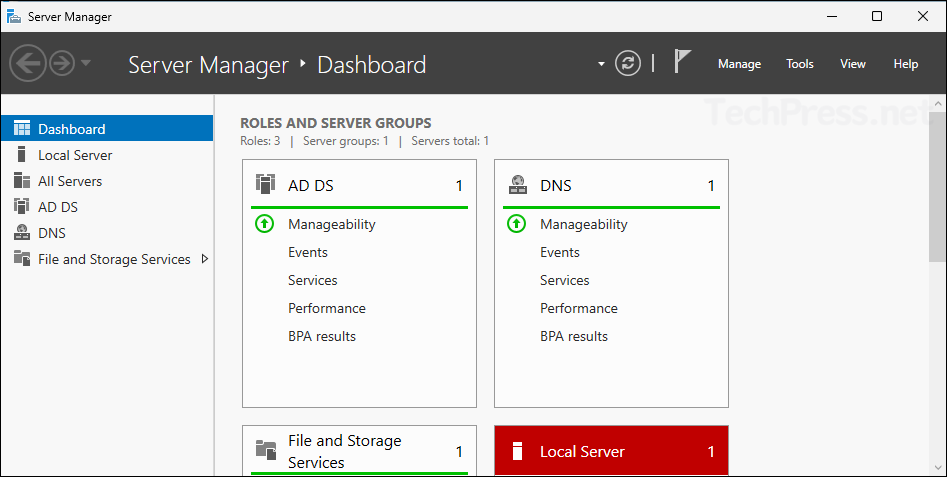Image resolution: width=947 pixels, height=477 pixels.
Task: Click the Local Server sidebar icon
Action: 22,155
